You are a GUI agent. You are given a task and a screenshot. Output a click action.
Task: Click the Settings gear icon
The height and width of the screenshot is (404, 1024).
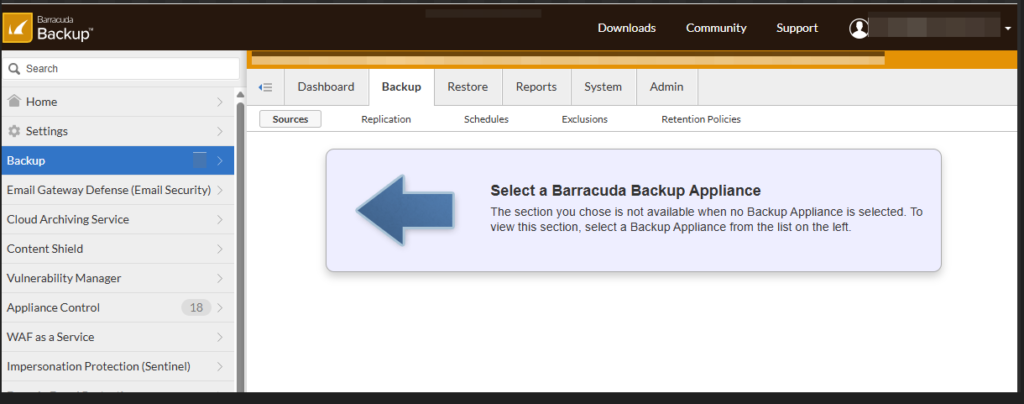click(x=14, y=131)
